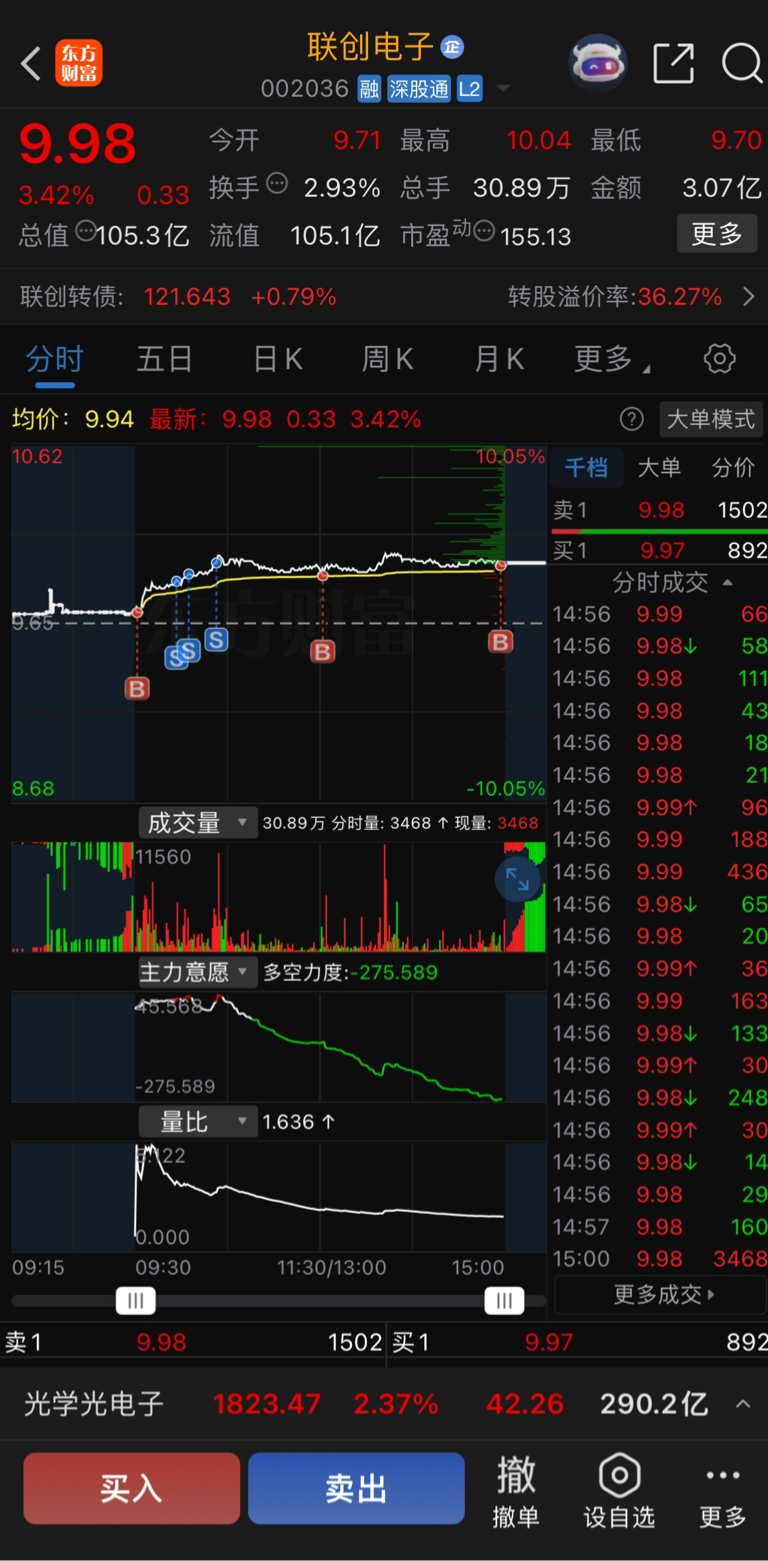Switch to the 分时 tab

point(55,359)
